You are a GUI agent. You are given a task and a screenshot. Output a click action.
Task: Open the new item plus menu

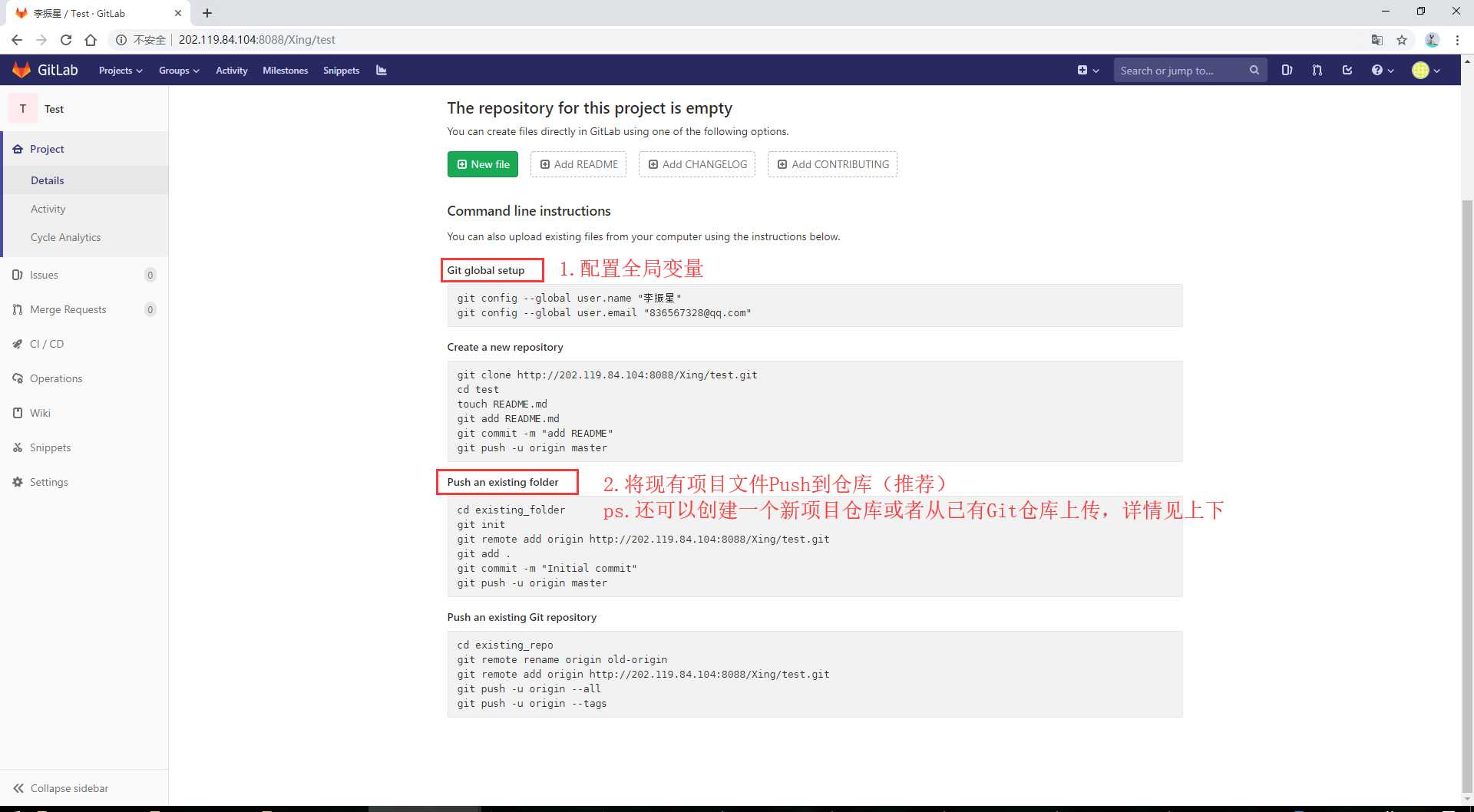[x=1088, y=70]
